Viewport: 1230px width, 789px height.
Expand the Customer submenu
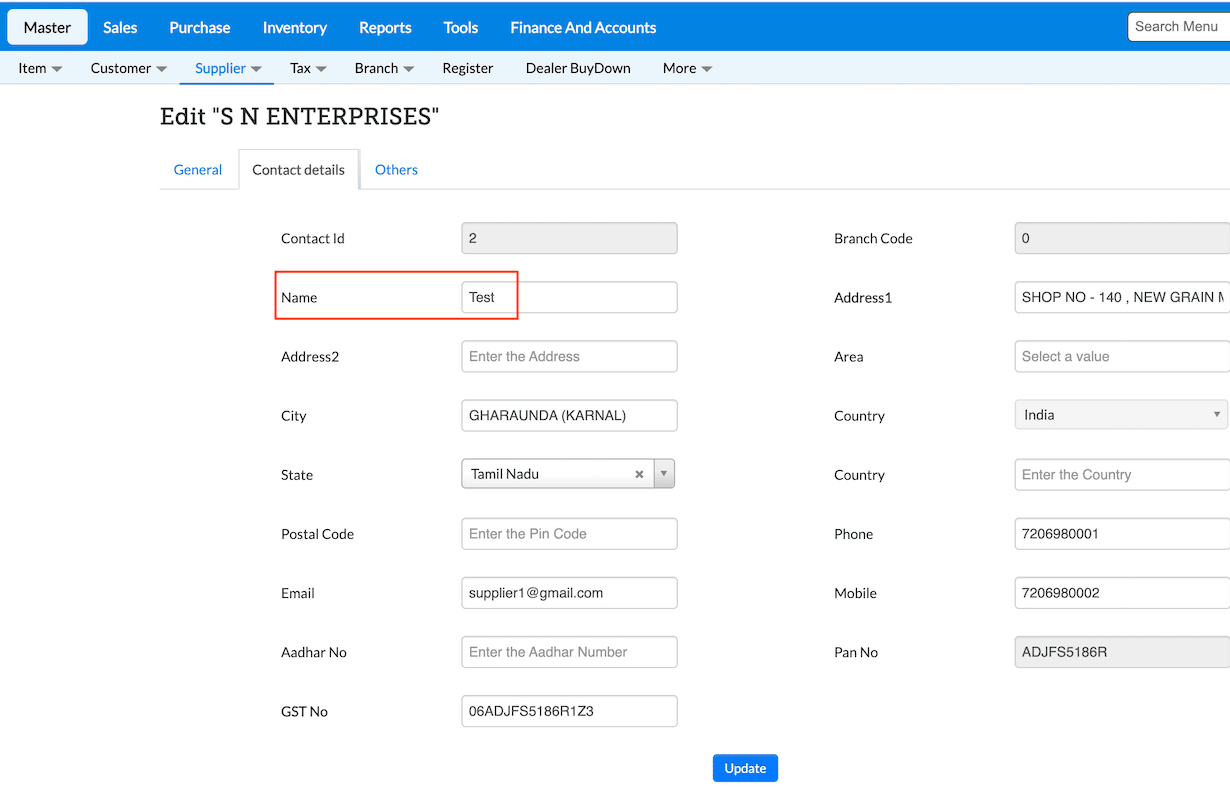click(128, 68)
